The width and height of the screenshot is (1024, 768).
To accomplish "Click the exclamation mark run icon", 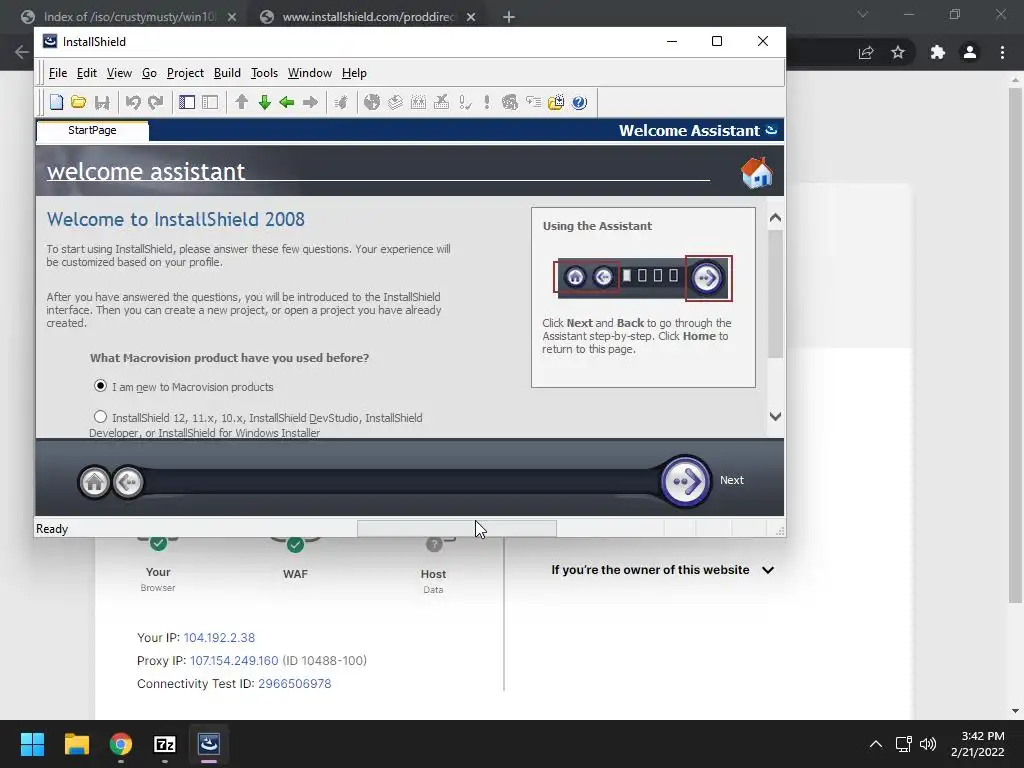I will click(487, 103).
